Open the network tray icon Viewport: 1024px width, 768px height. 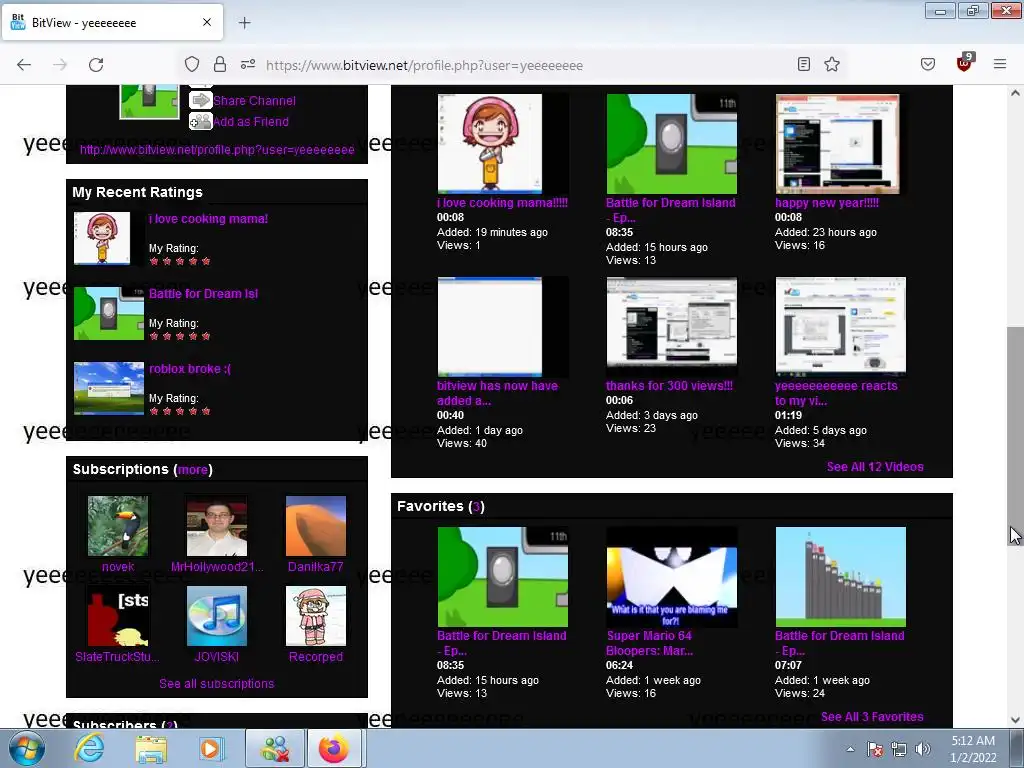point(899,749)
